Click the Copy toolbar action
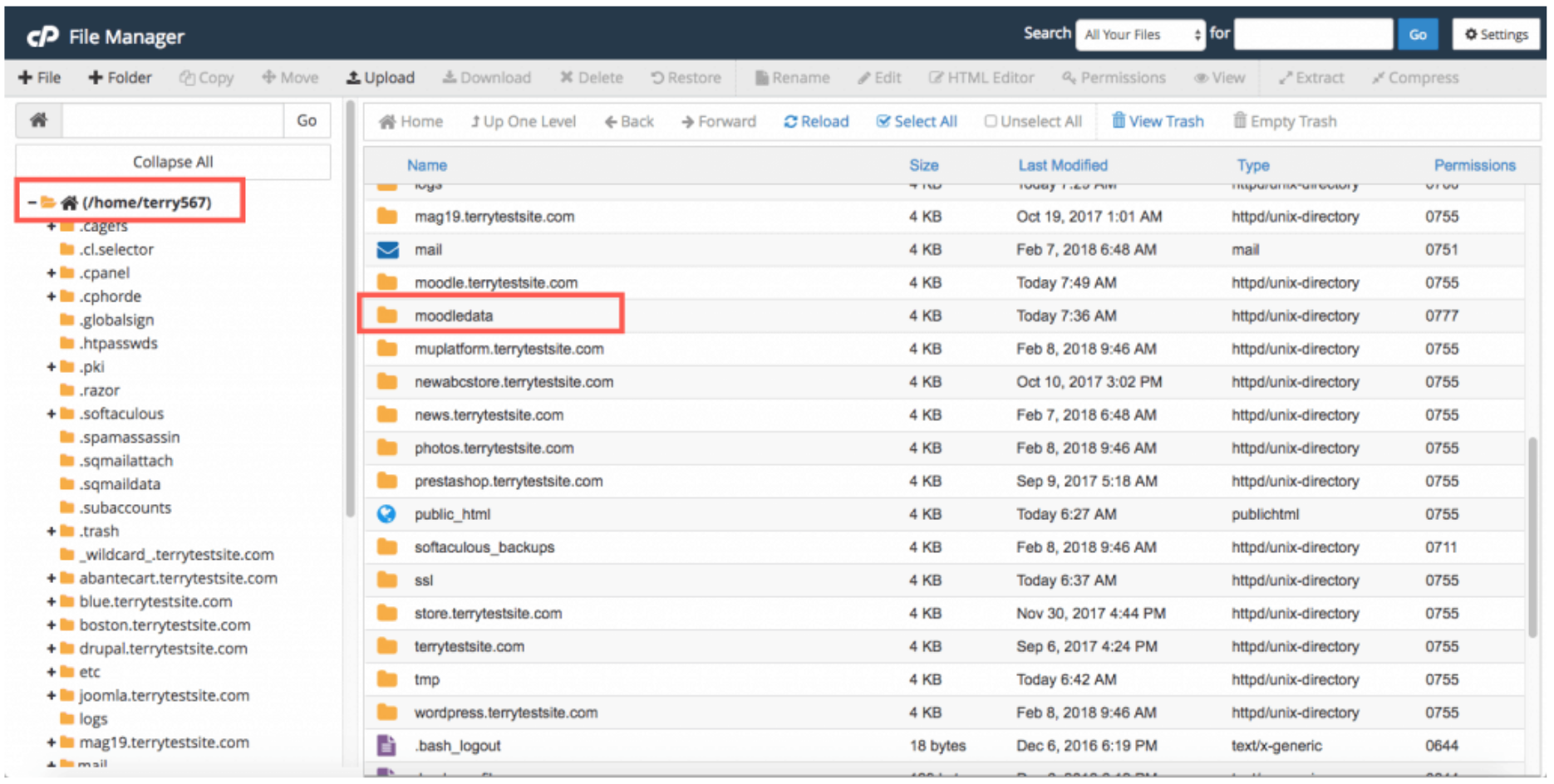Viewport: 1554px width, 784px height. pos(207,77)
